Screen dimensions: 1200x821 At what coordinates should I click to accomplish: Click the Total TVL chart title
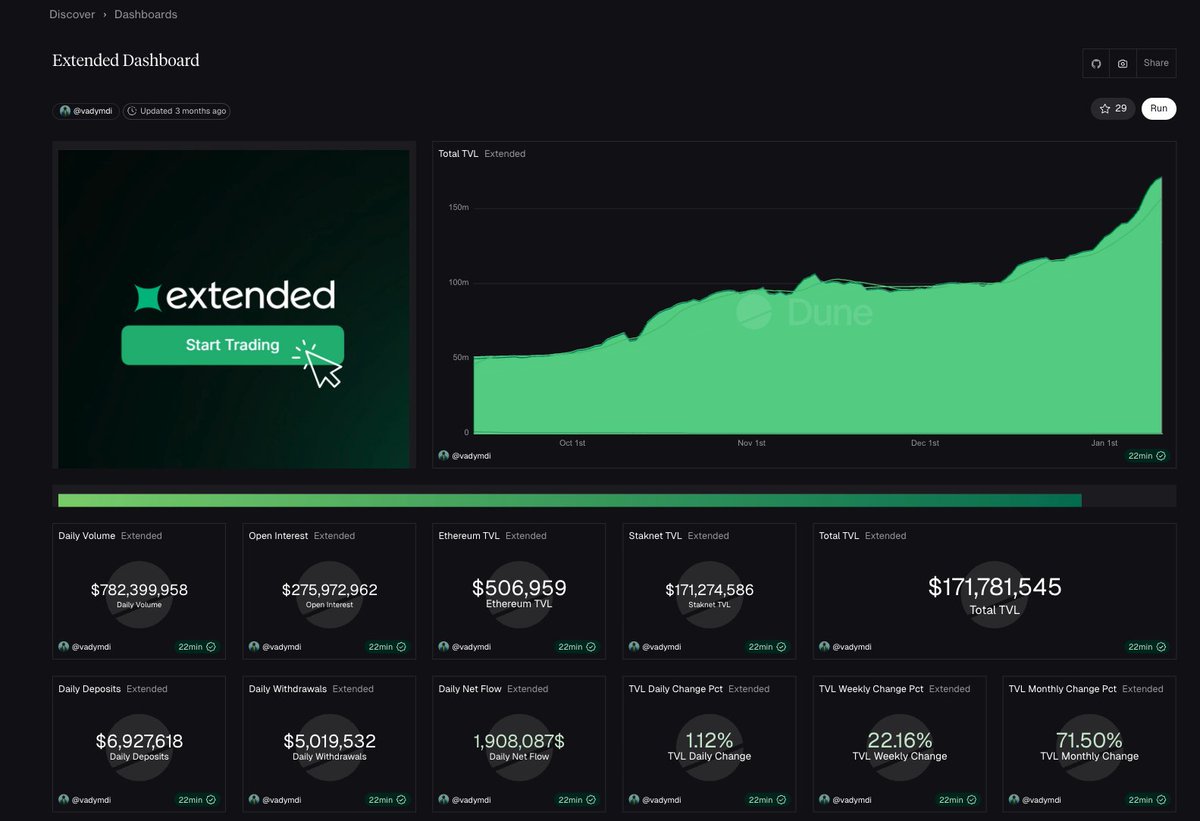point(458,154)
